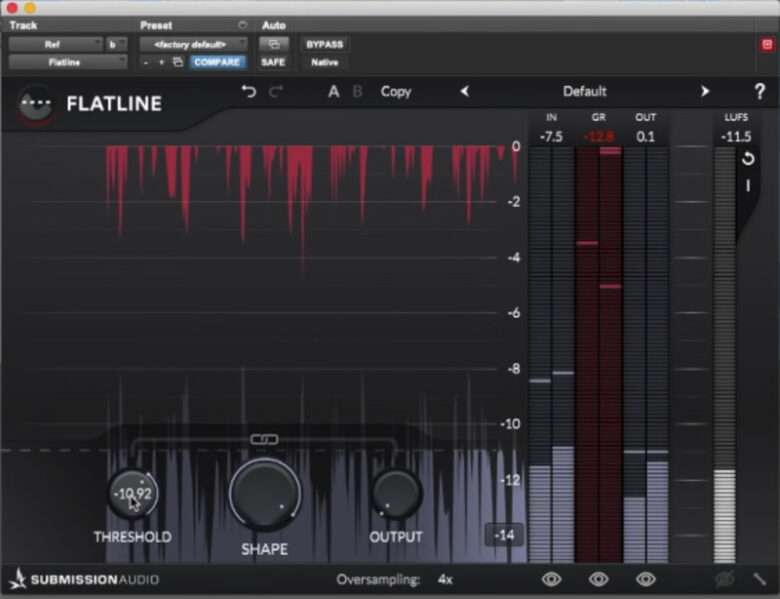
Task: Copy settings with the Copy button
Action: click(396, 92)
